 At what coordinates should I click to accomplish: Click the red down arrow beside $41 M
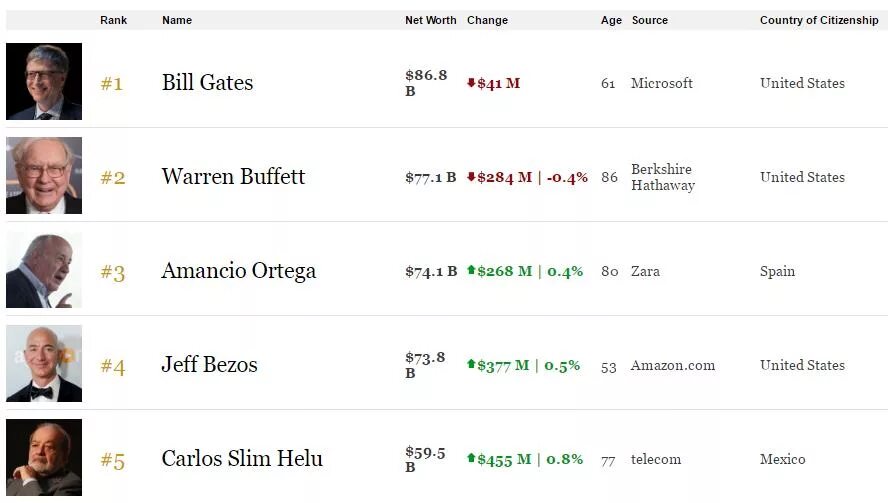tap(471, 83)
